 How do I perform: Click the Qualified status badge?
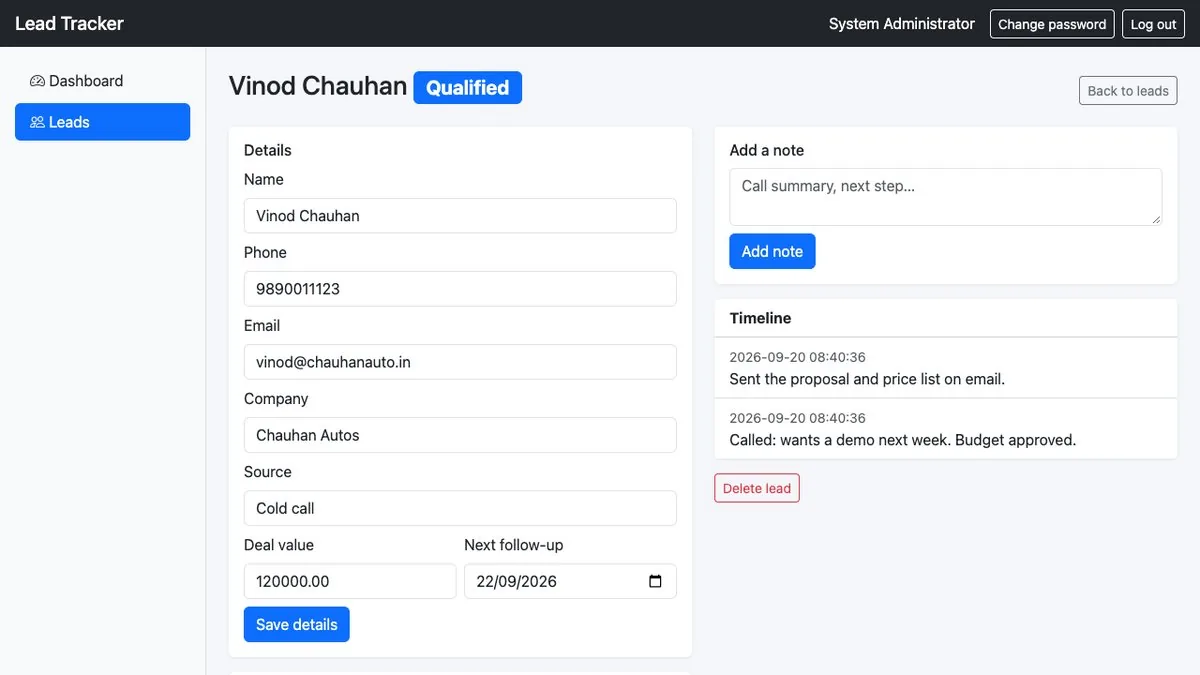[x=467, y=87]
